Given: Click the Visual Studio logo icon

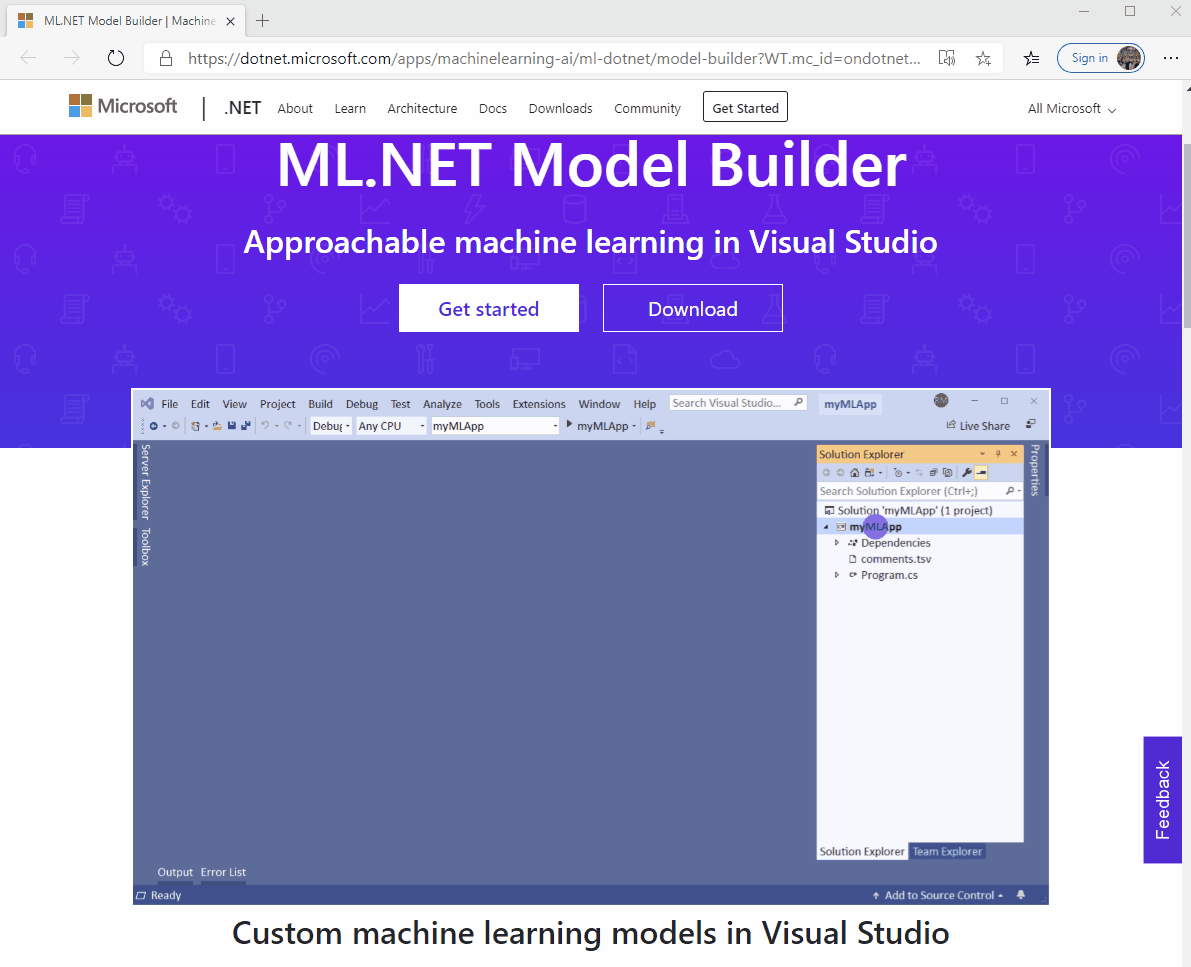Looking at the screenshot, I should (x=147, y=403).
